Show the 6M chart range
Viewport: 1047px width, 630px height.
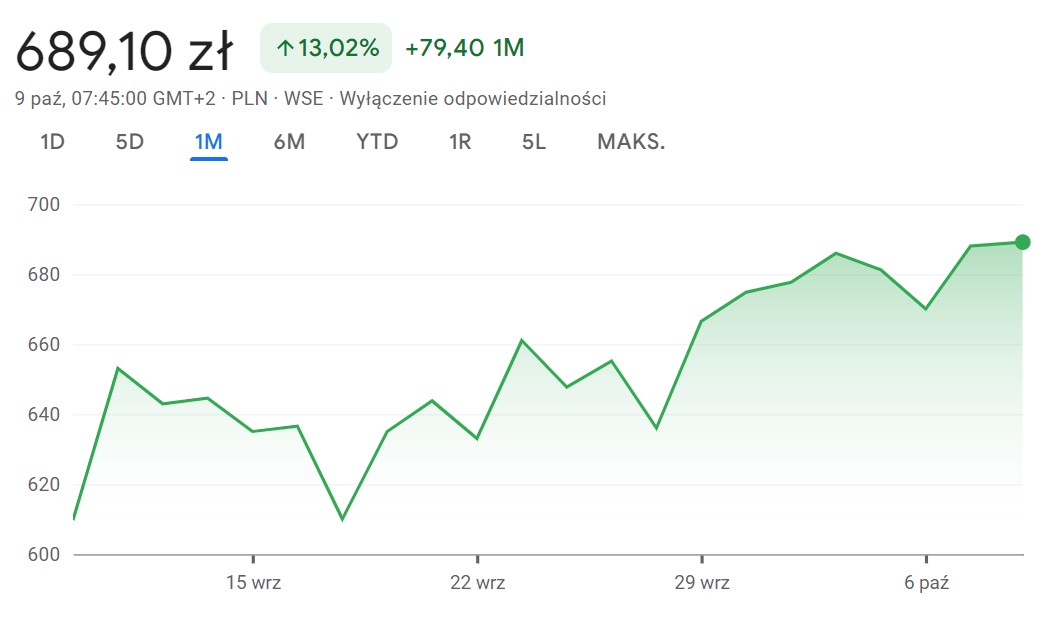click(289, 142)
